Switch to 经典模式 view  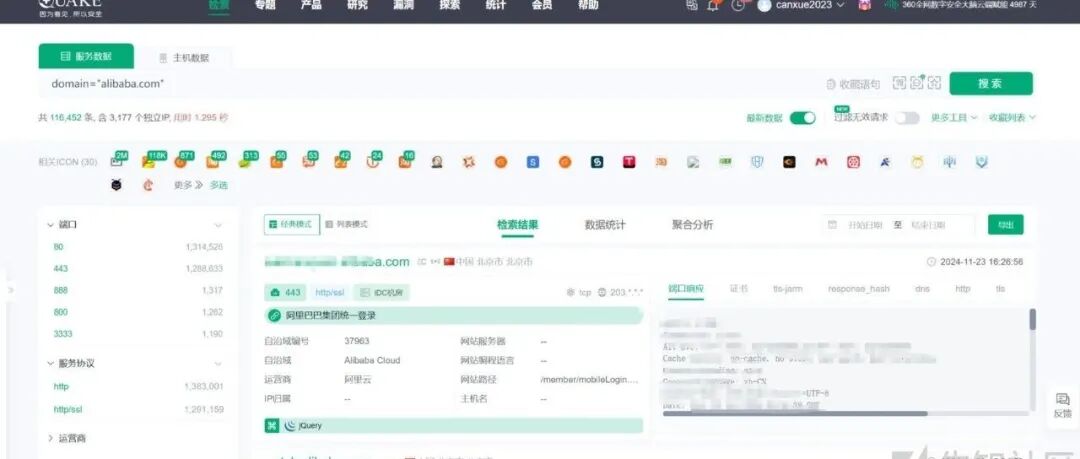[x=292, y=224]
